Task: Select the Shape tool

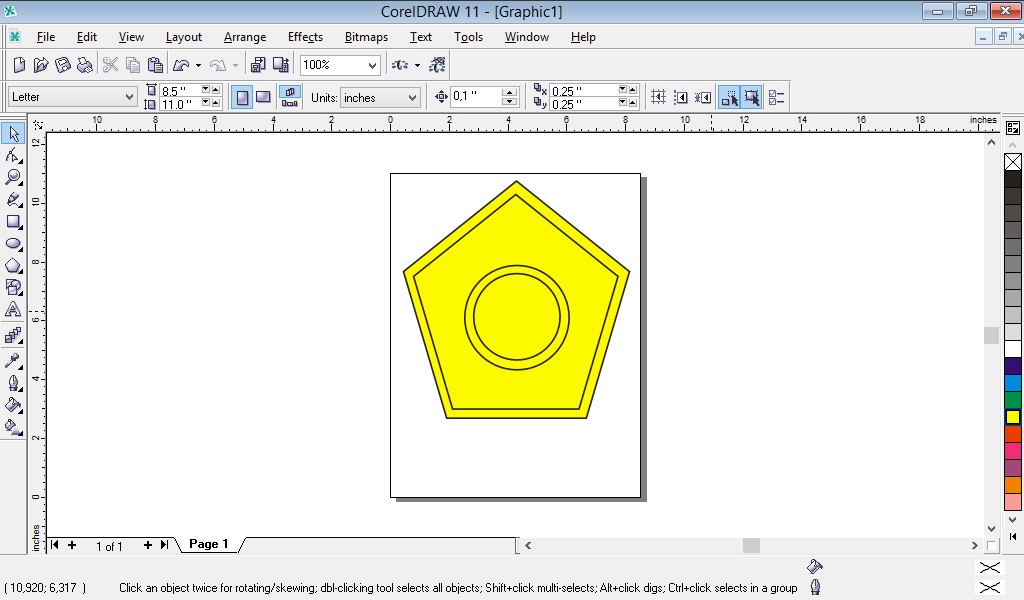Action: point(13,155)
